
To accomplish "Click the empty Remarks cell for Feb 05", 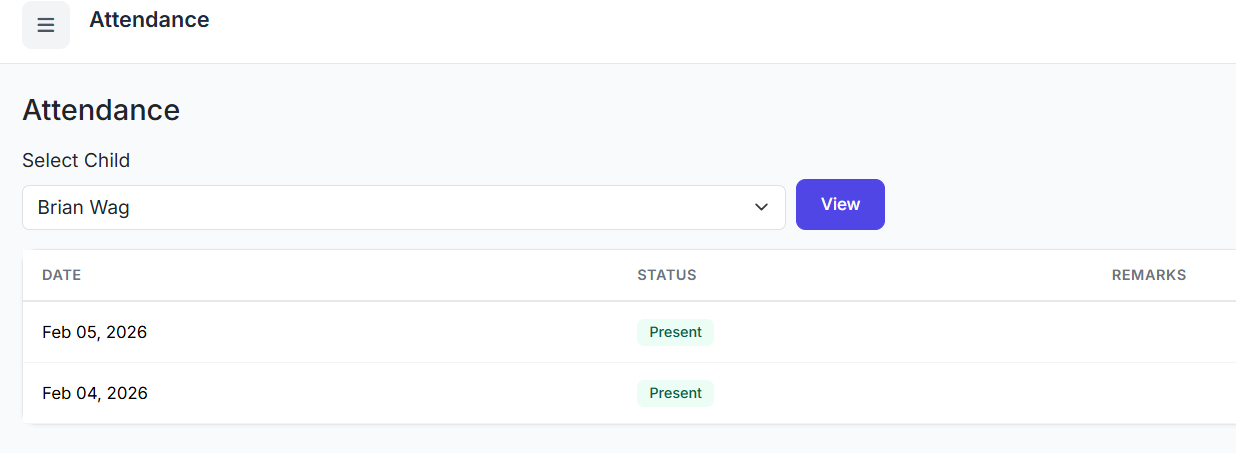I will pos(1160,332).
